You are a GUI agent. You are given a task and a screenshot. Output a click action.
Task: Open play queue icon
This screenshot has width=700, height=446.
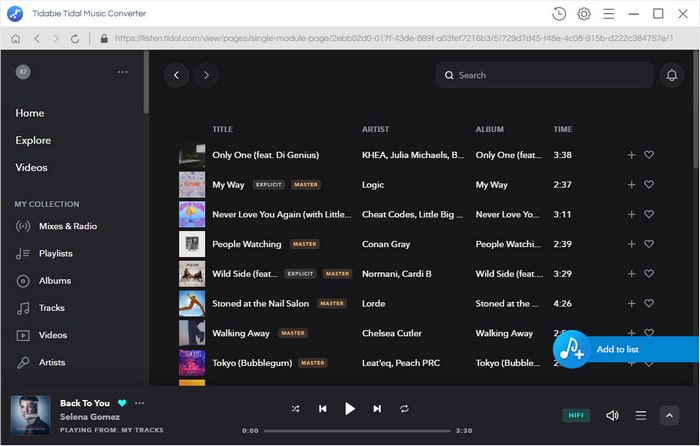point(641,416)
